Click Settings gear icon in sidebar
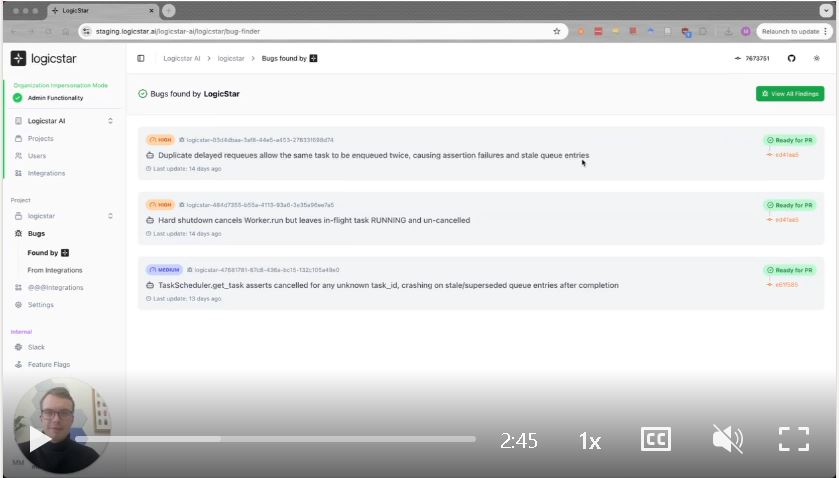839x478 pixels. click(x=18, y=305)
